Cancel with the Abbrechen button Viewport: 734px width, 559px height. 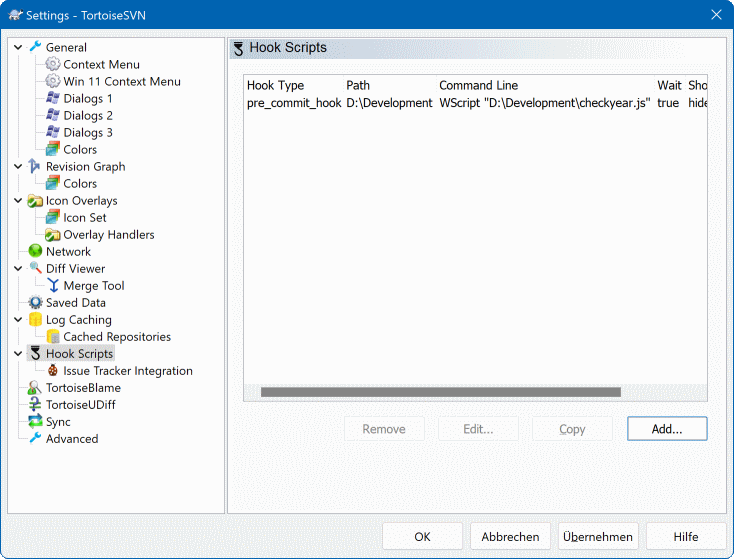tap(510, 537)
